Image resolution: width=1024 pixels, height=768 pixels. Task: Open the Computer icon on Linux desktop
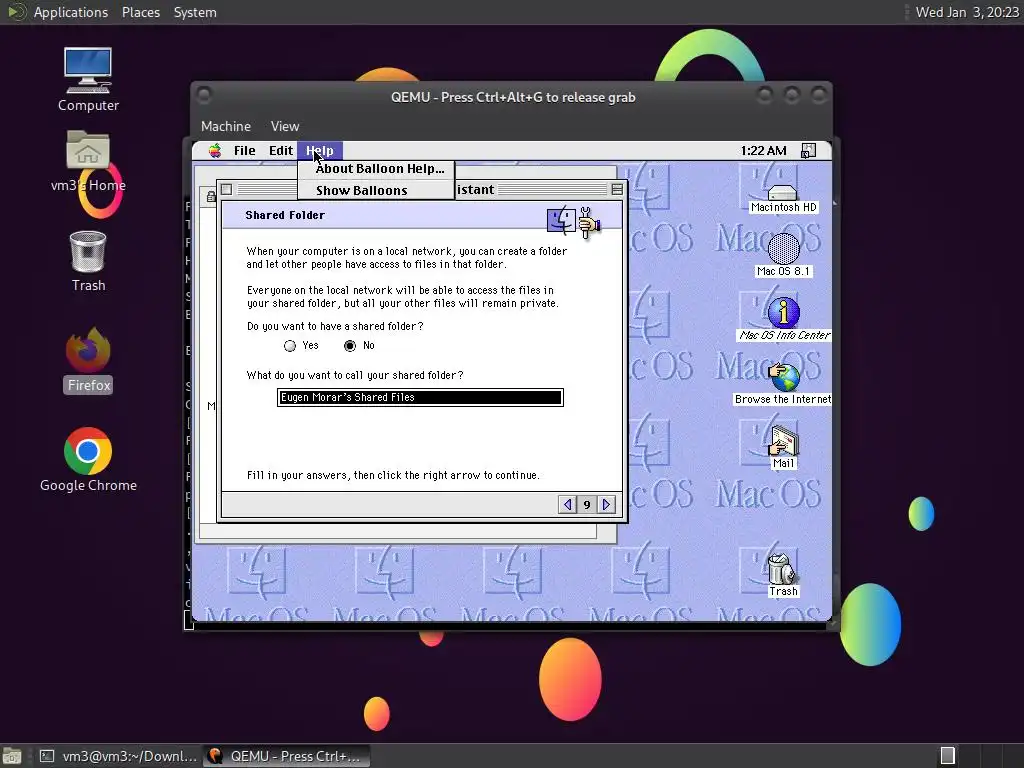[88, 80]
